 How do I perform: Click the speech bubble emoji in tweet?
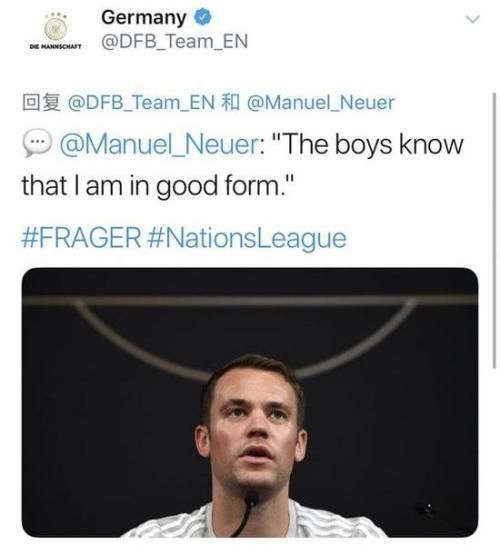[37, 143]
